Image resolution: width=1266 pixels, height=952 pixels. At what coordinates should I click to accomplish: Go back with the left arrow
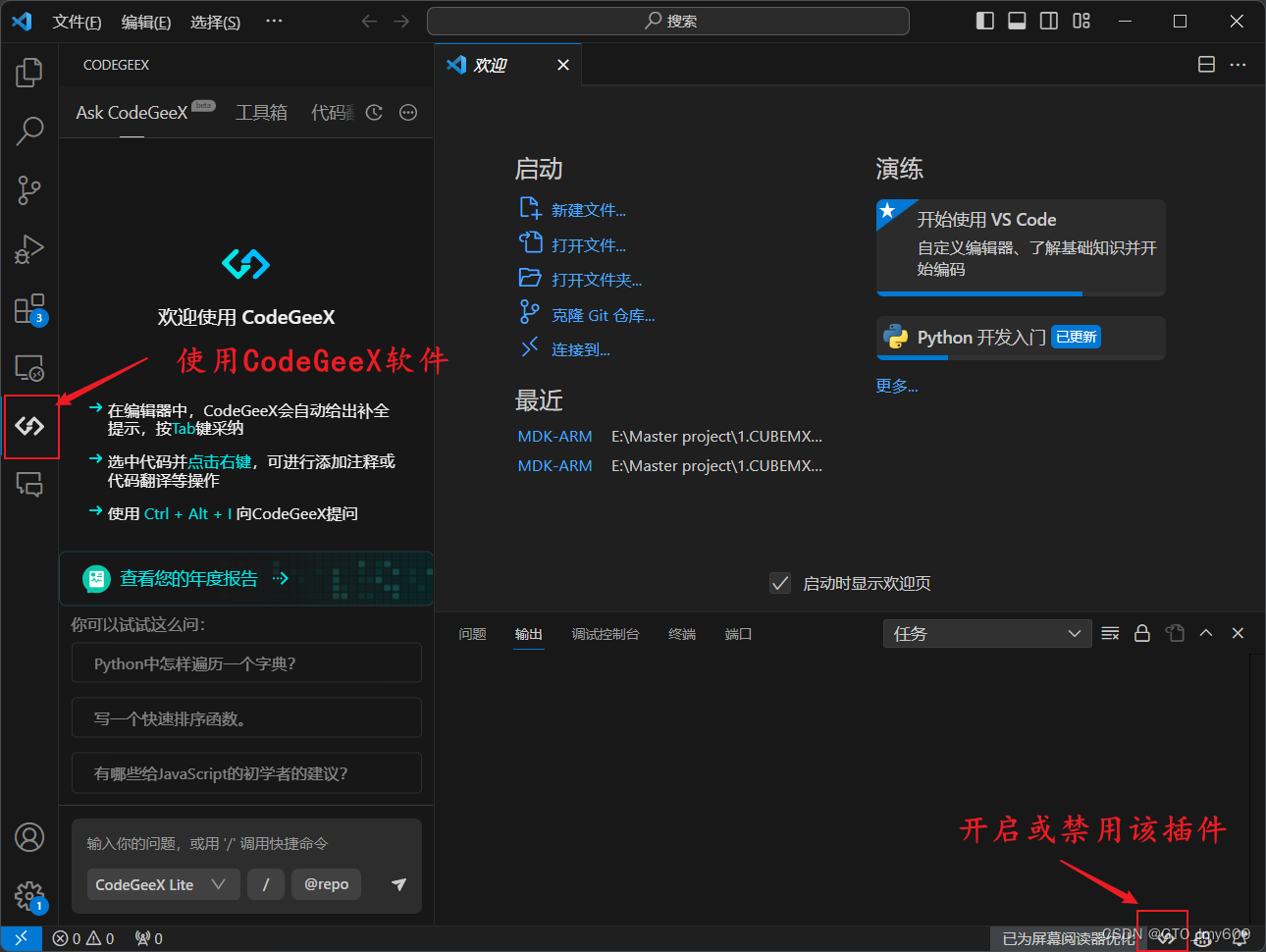pos(369,21)
